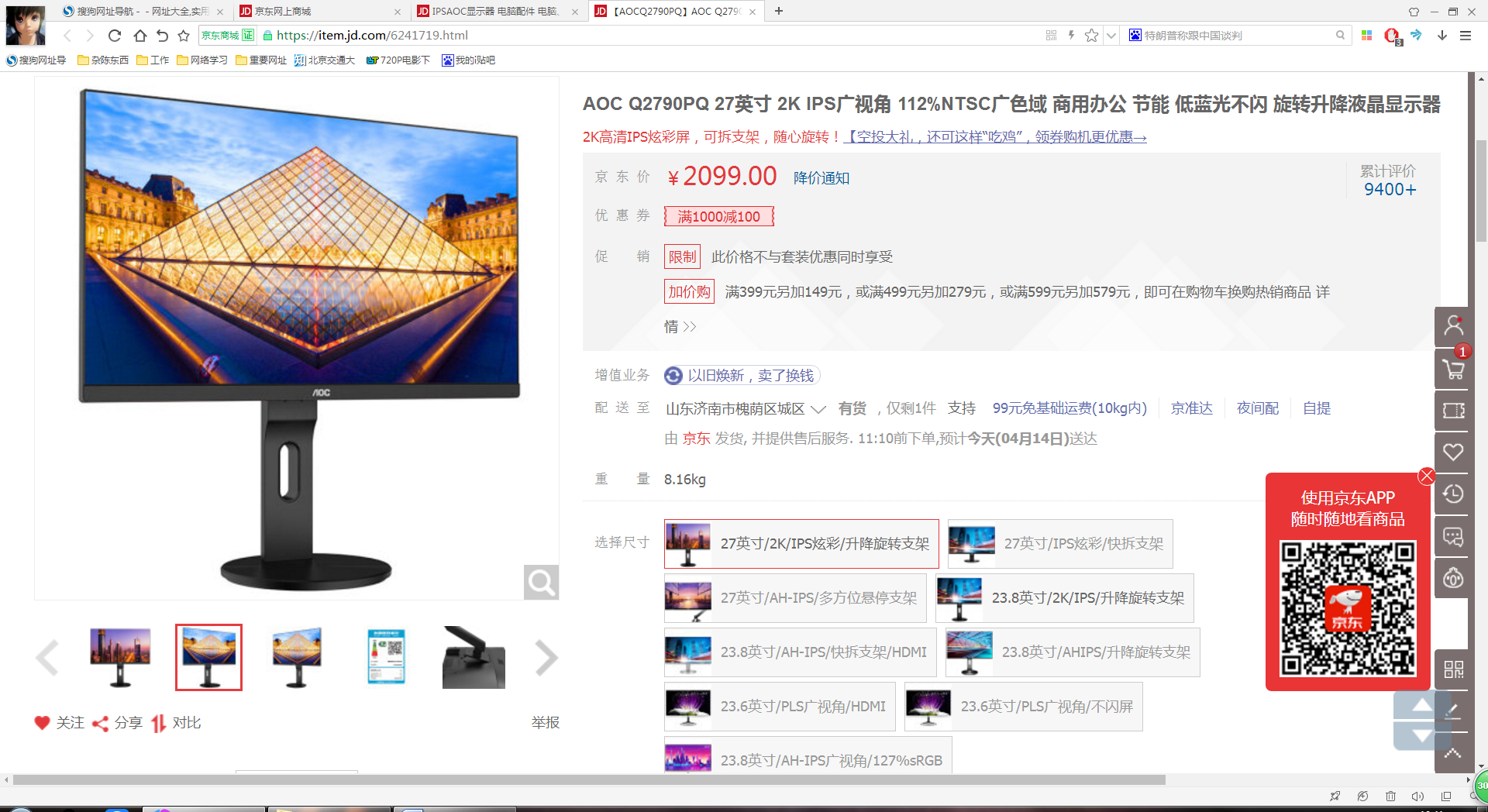Switch to 京东网上商城 browser tab
This screenshot has width=1488, height=812.
coord(322,11)
